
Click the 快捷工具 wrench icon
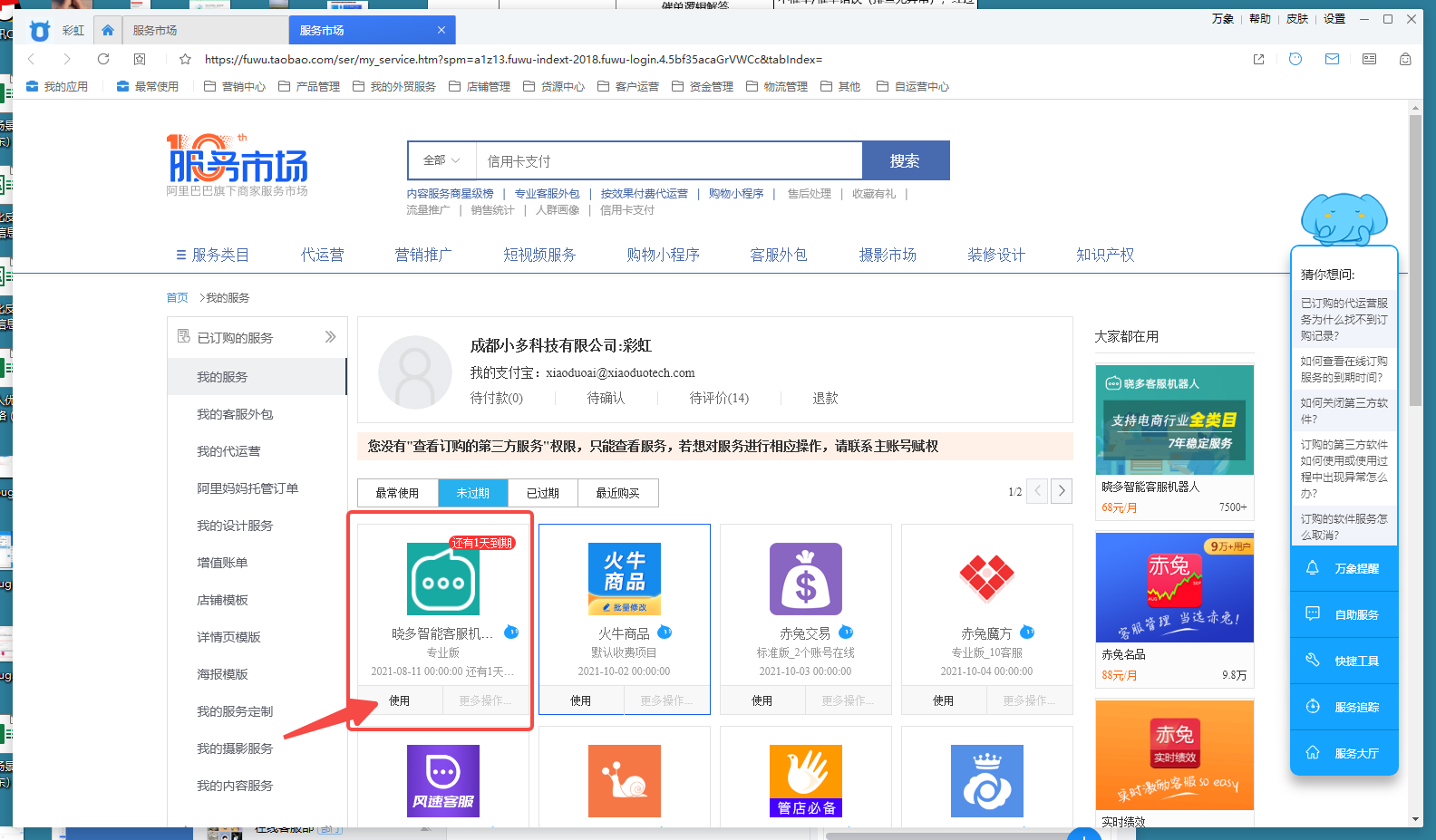click(1312, 661)
